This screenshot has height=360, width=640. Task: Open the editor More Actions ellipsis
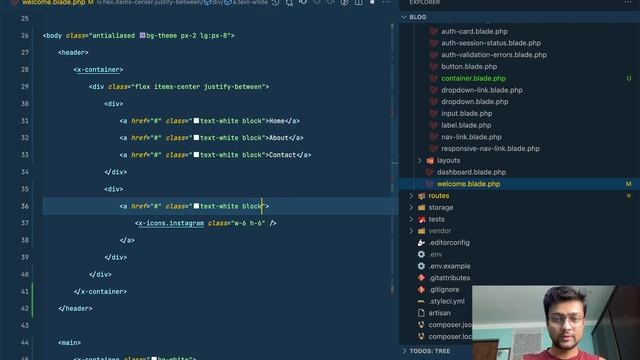(x=386, y=2)
